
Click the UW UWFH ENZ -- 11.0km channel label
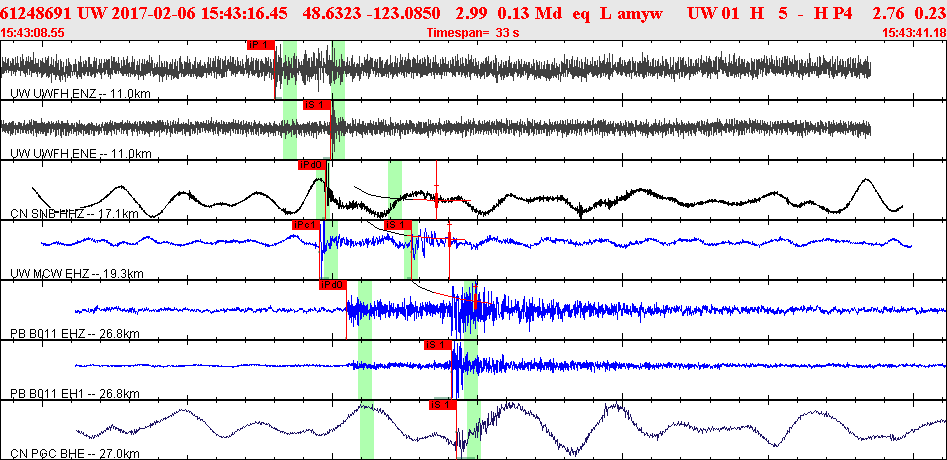[x=81, y=94]
